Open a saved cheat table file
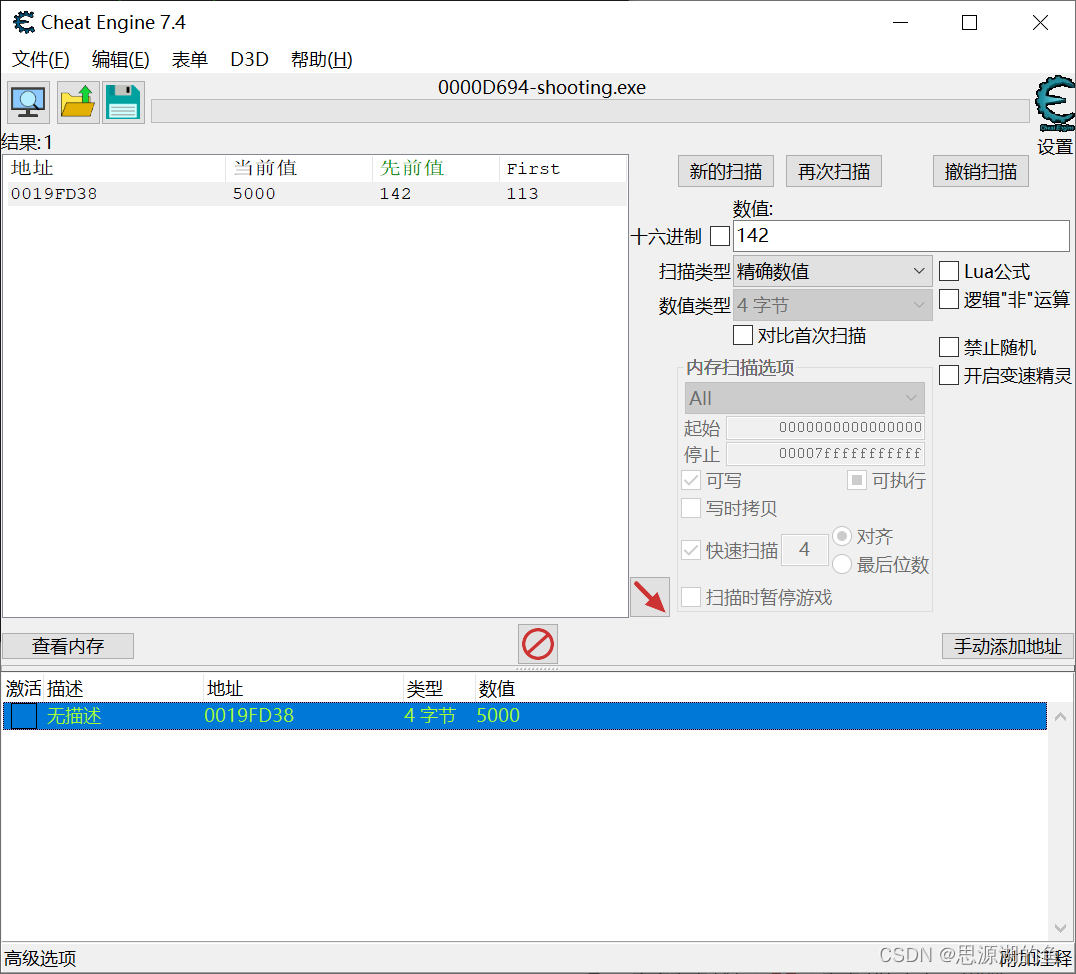 [76, 101]
